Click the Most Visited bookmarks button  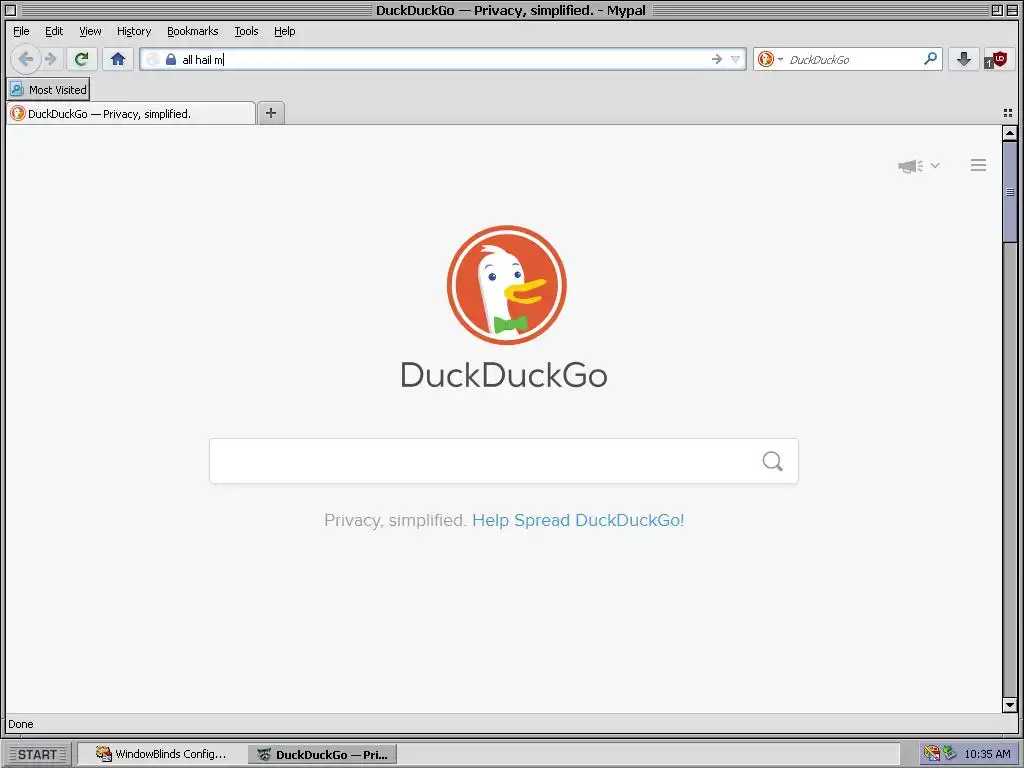point(48,89)
